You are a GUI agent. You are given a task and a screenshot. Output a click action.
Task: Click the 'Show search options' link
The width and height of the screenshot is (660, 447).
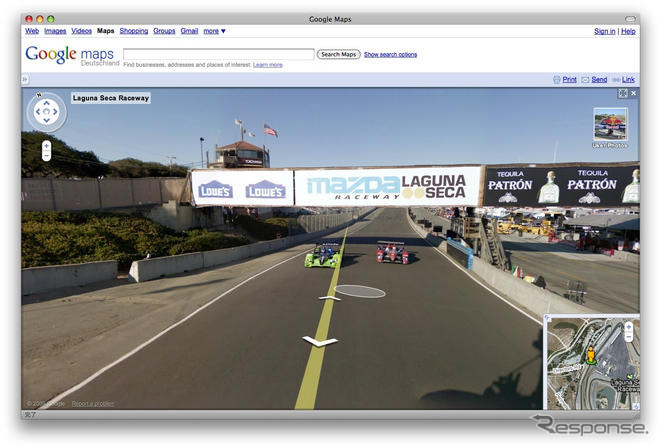coord(390,54)
